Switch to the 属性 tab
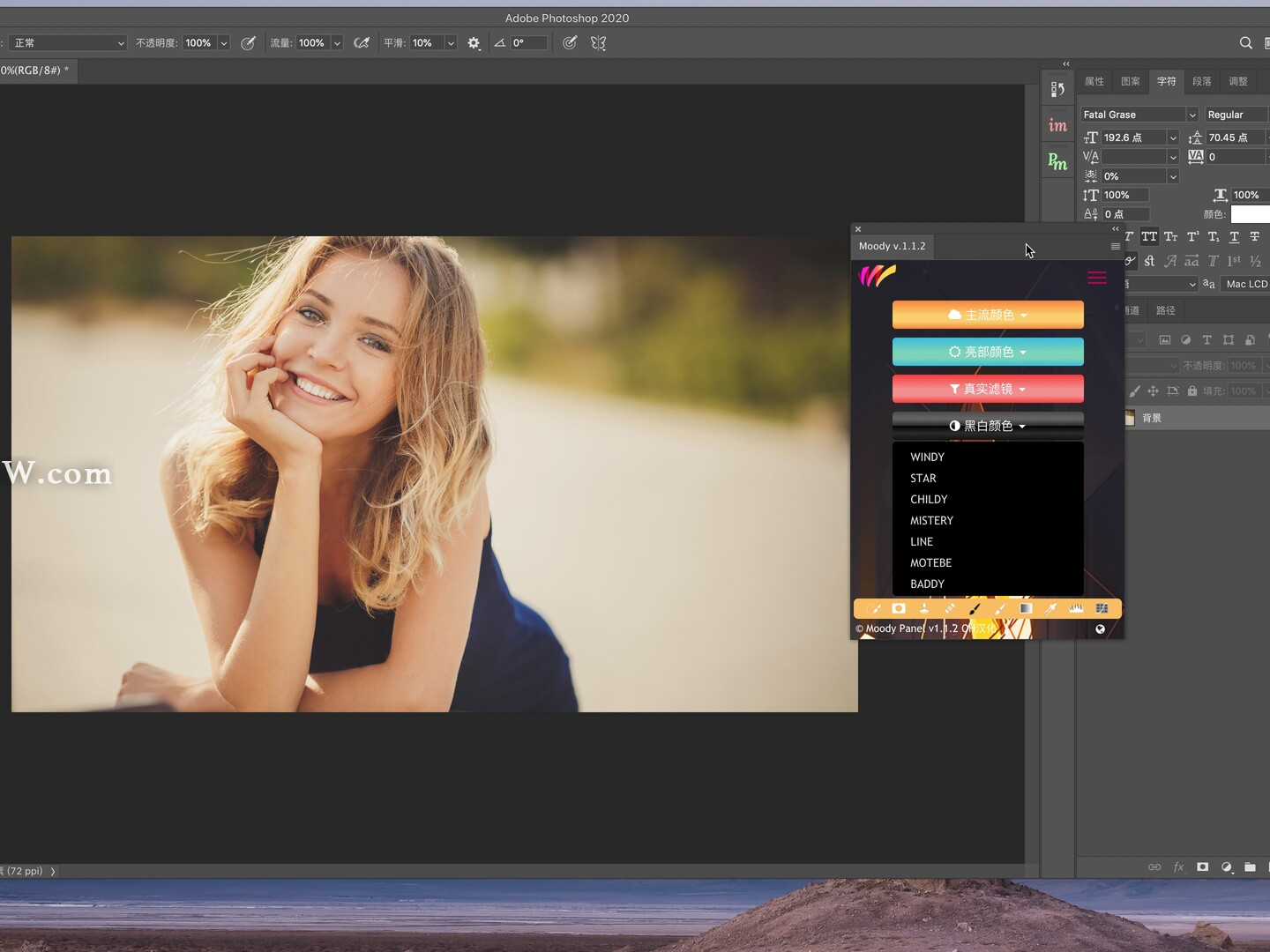 click(1094, 81)
